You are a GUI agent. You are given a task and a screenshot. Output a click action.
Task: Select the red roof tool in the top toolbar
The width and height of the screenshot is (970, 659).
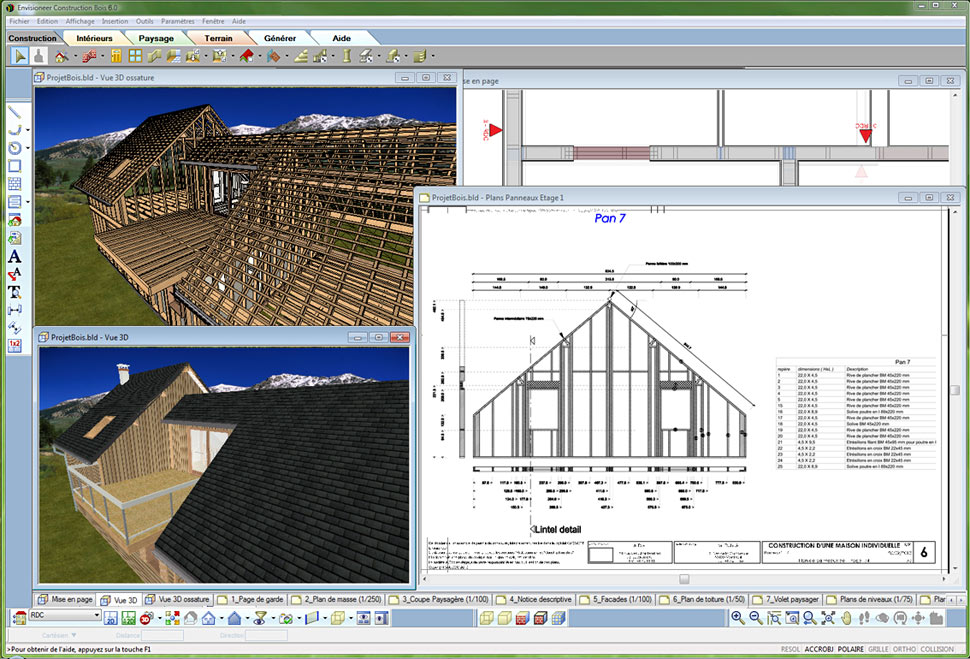(246, 57)
